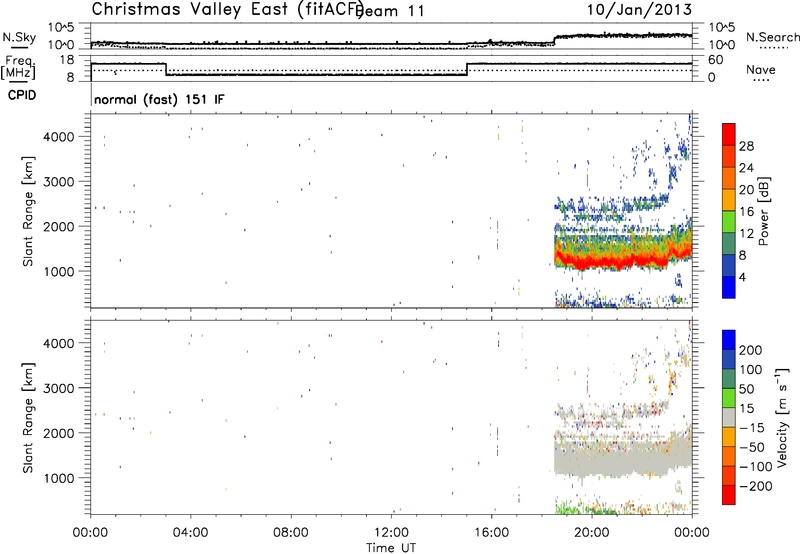The height and width of the screenshot is (554, 800).
Task: Click the 'Power [dB]' color bar label
Action: (763, 211)
